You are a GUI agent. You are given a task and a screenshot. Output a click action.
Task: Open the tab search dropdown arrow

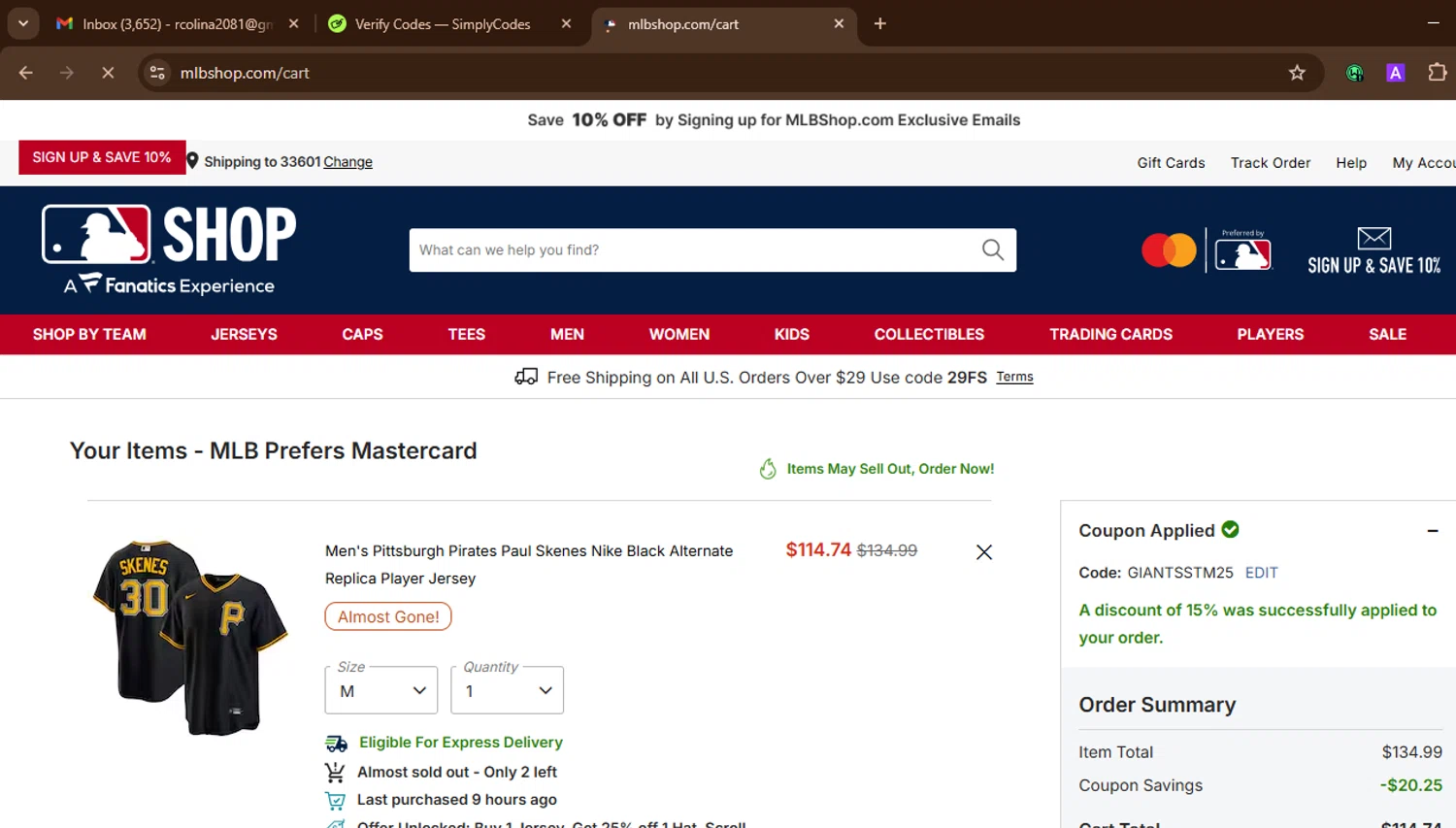tap(23, 23)
